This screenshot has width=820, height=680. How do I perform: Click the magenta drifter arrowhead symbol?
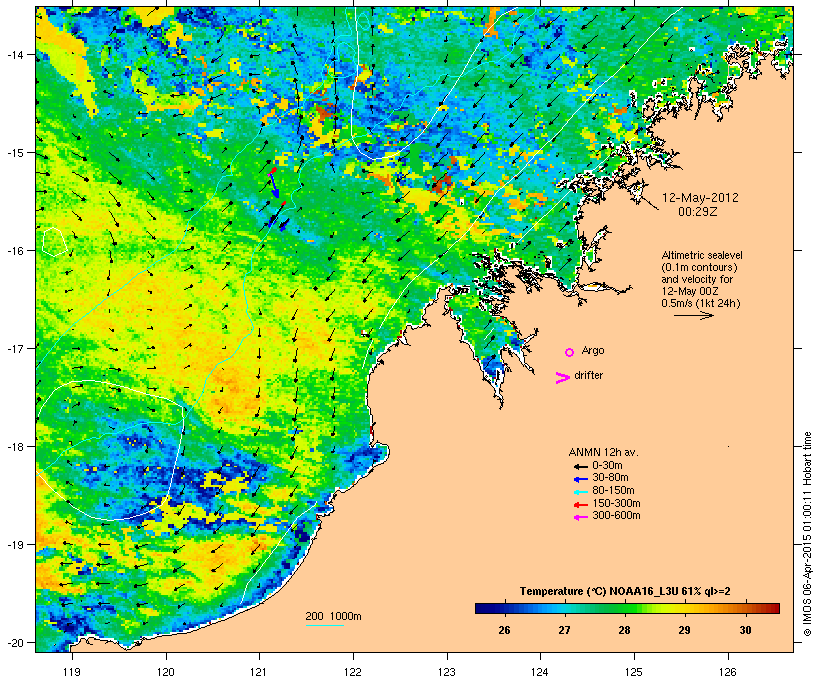click(x=563, y=378)
